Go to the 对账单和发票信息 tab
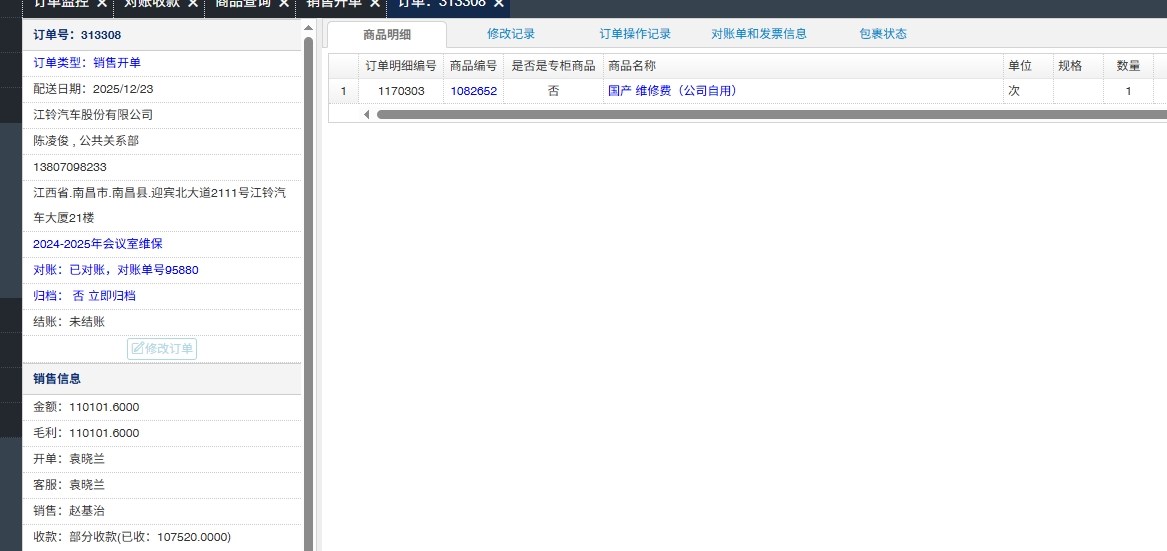The height and width of the screenshot is (551, 1167). point(759,34)
